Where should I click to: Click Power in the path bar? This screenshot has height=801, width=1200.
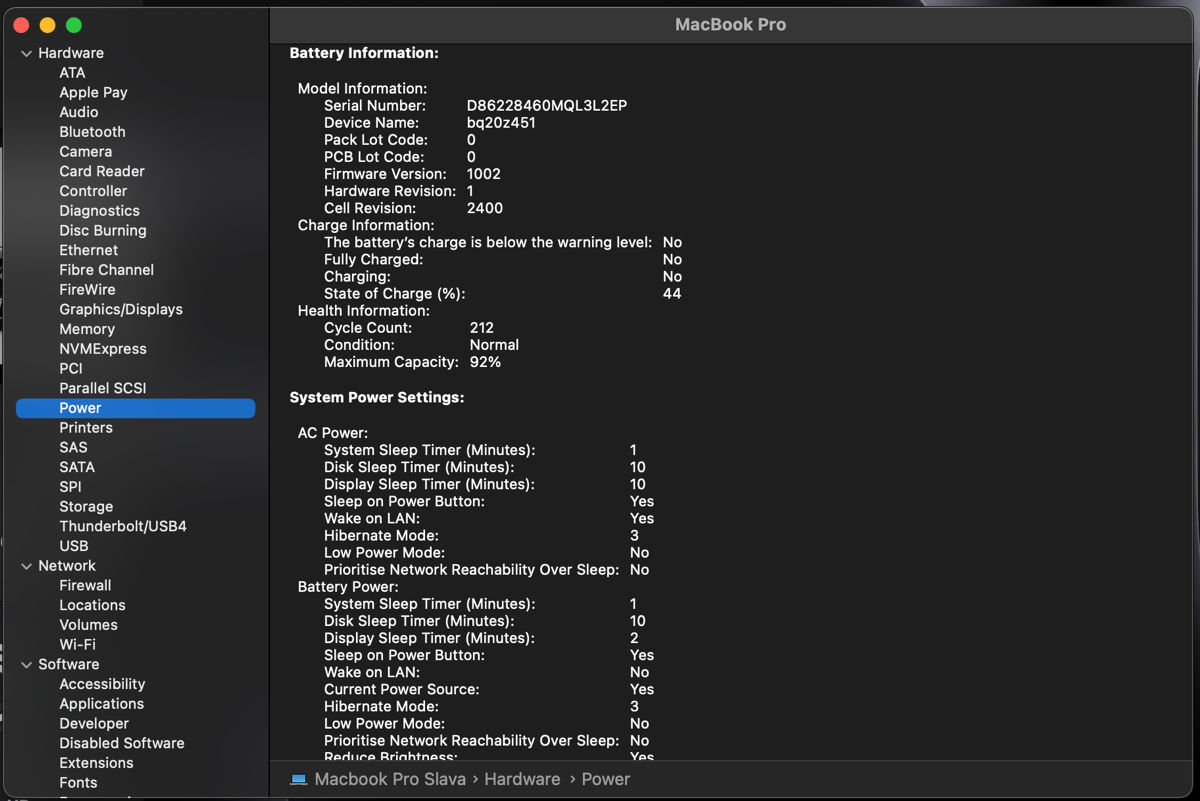click(606, 779)
